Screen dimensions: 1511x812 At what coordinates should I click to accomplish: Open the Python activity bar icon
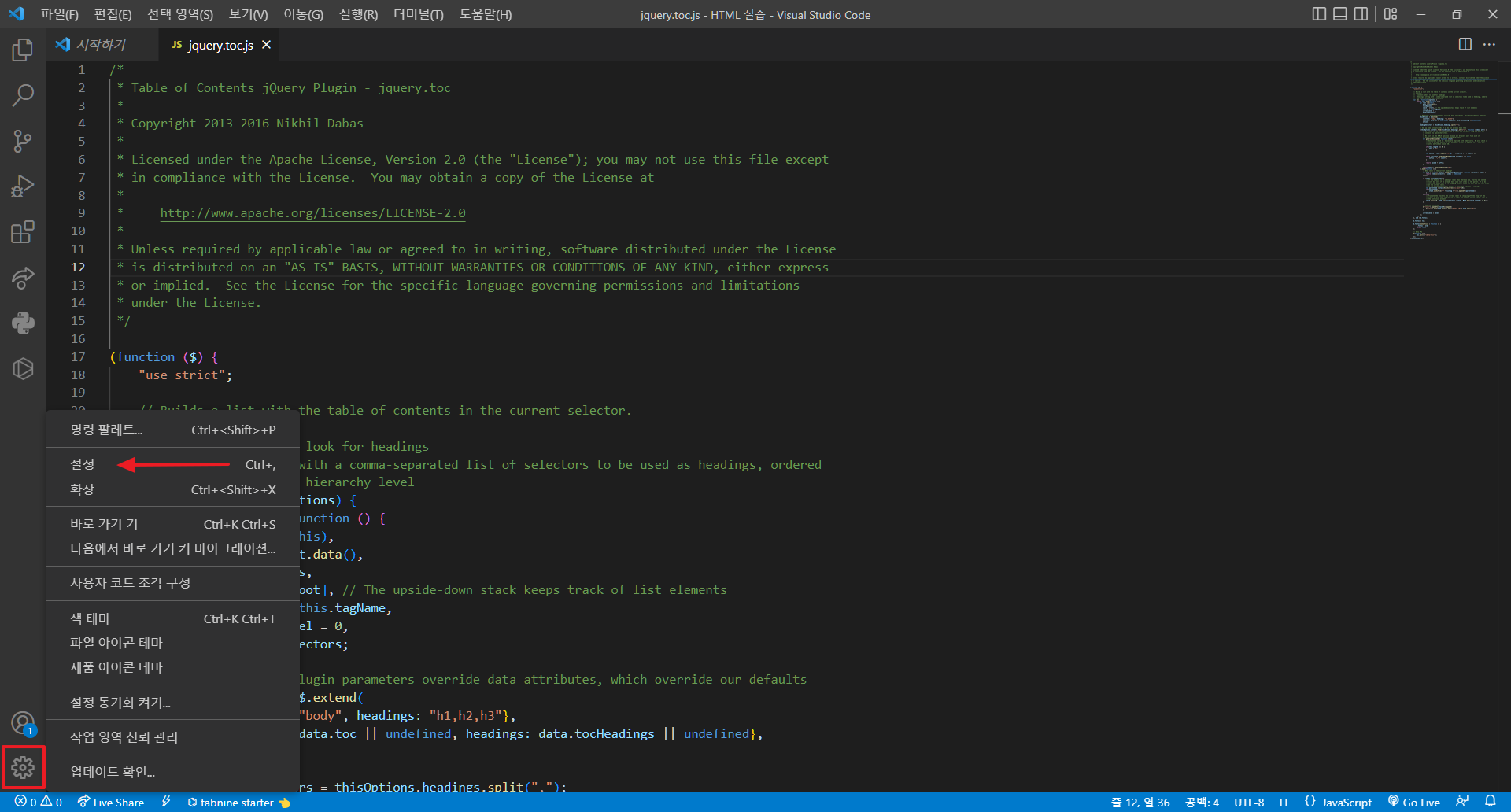(23, 323)
